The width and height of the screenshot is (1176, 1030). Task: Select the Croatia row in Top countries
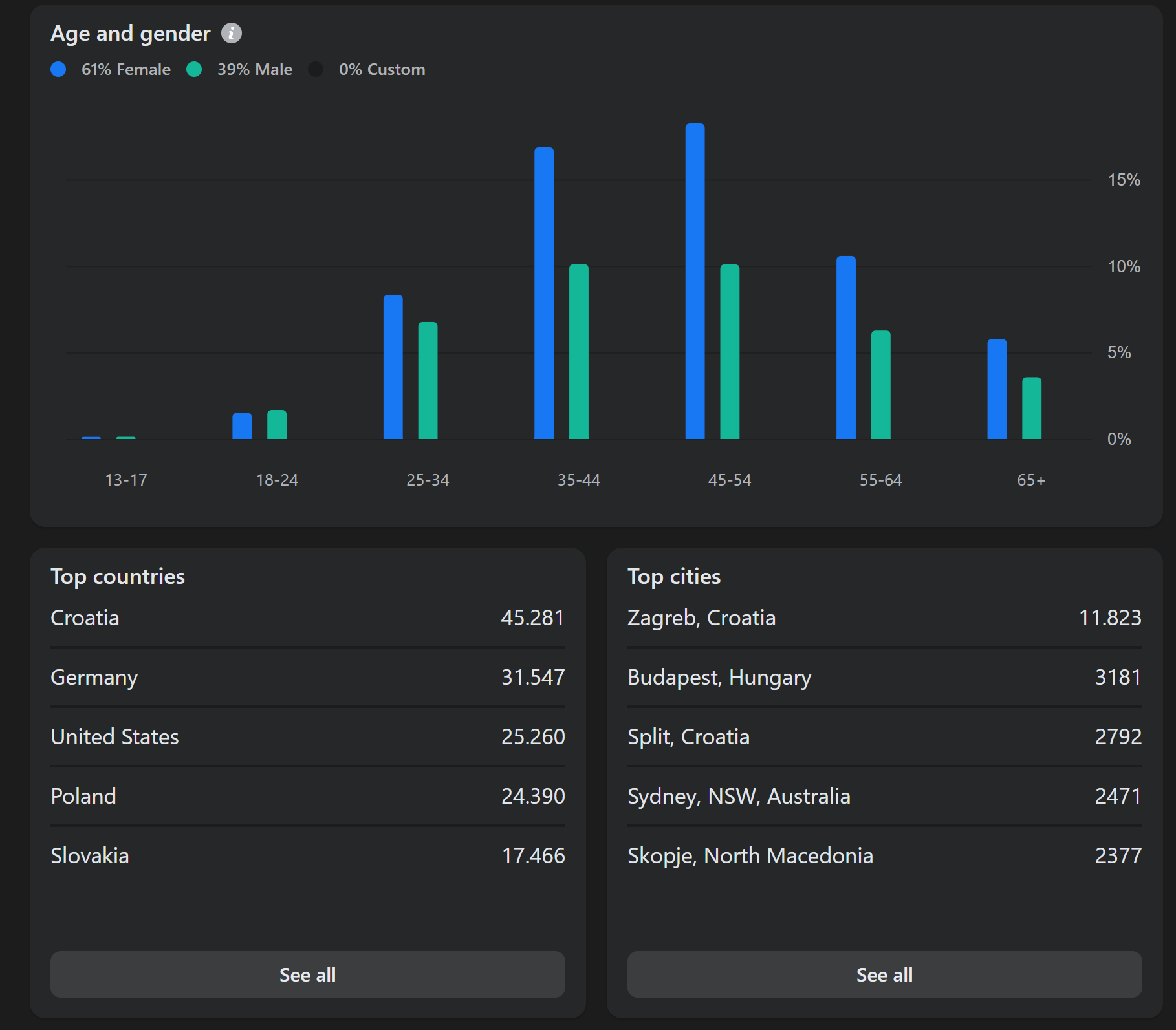tap(307, 618)
